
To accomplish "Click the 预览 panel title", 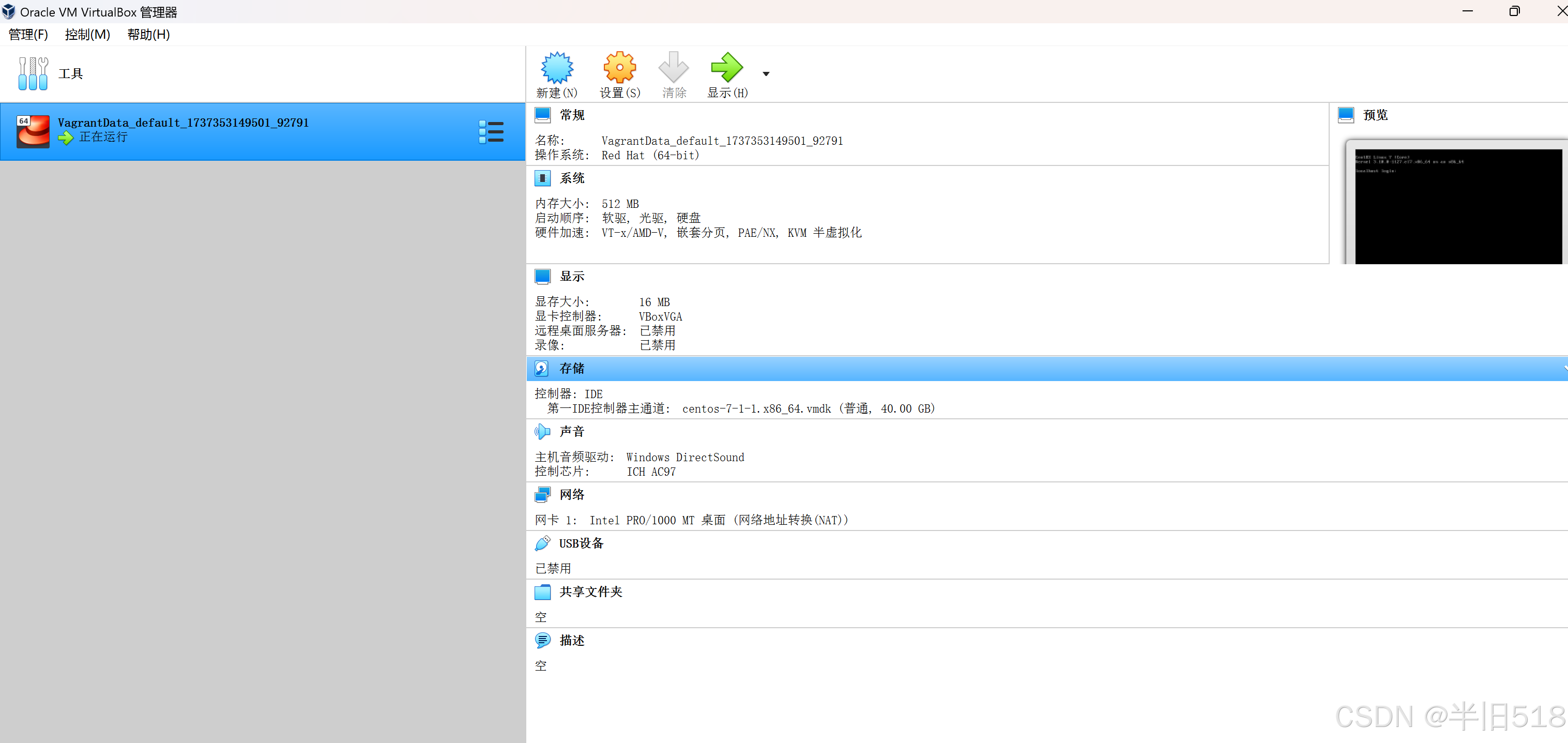I will [1376, 115].
